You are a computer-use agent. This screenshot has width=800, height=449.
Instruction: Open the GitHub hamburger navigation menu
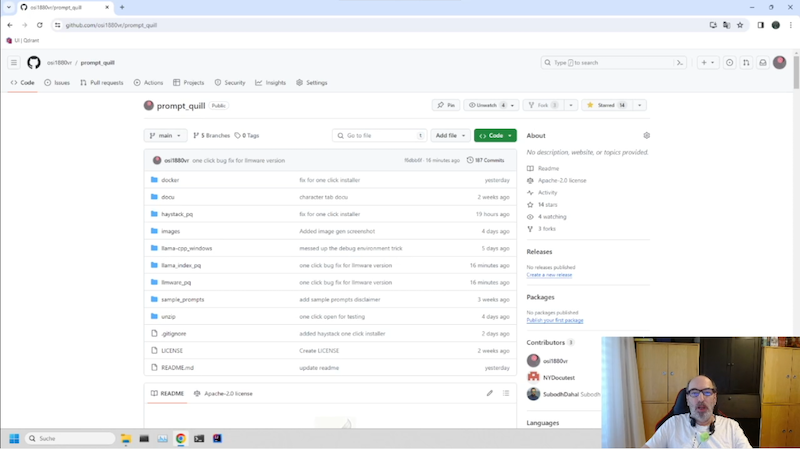coord(14,63)
